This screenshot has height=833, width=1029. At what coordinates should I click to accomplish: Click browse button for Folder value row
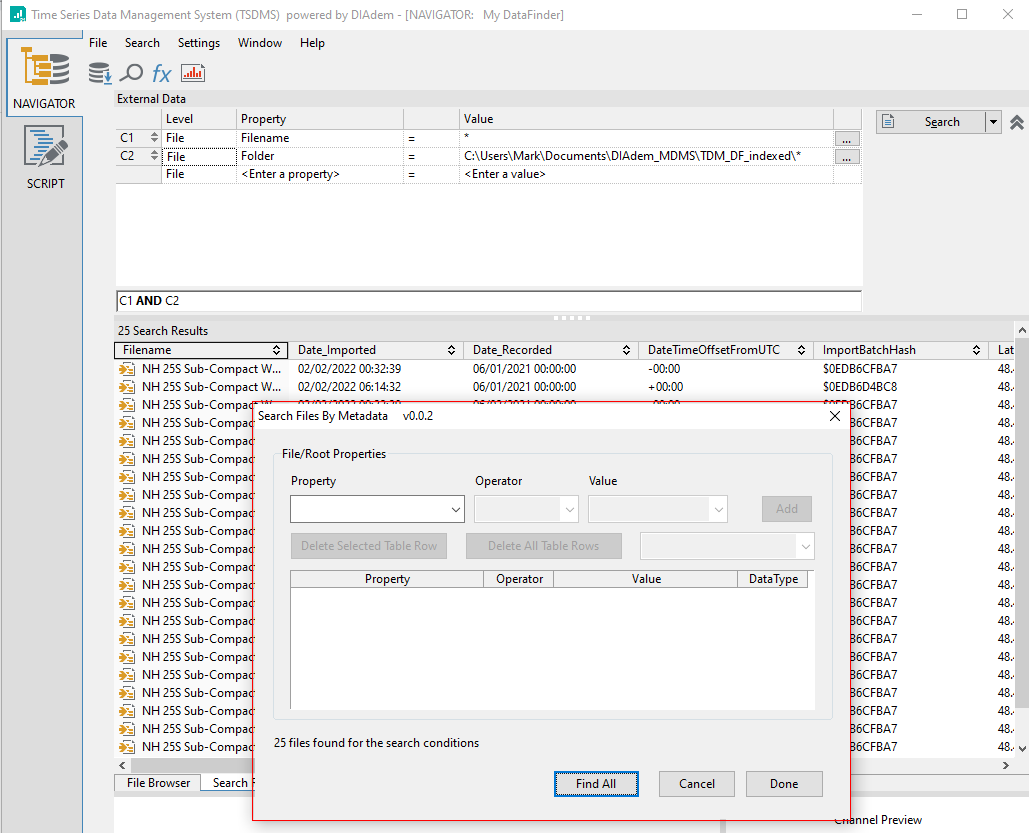(846, 157)
